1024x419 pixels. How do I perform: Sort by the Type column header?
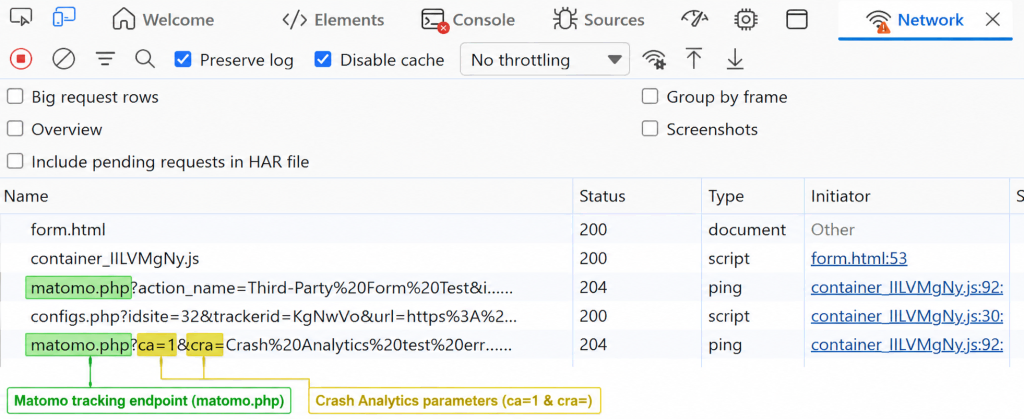[x=754, y=196]
